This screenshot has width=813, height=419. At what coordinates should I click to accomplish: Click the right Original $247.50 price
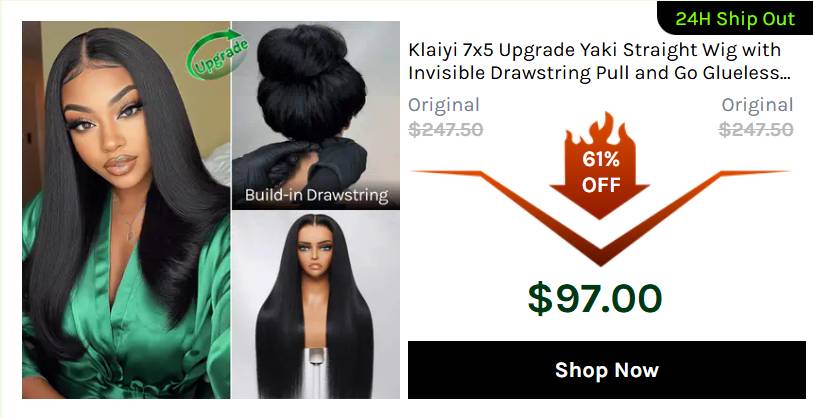pos(756,118)
